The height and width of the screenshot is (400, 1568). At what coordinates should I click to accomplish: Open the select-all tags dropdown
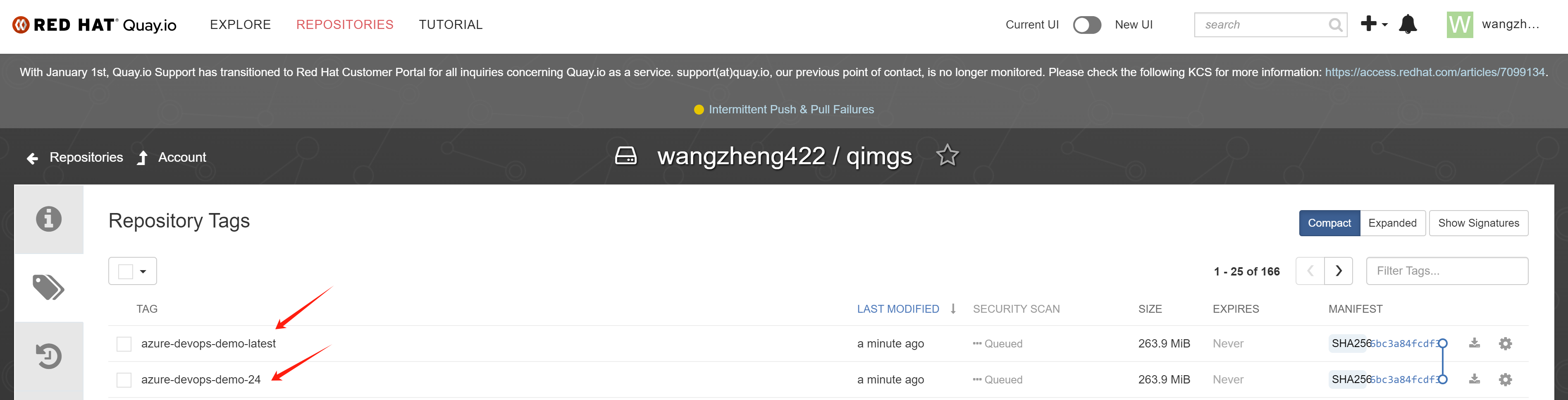click(x=143, y=271)
